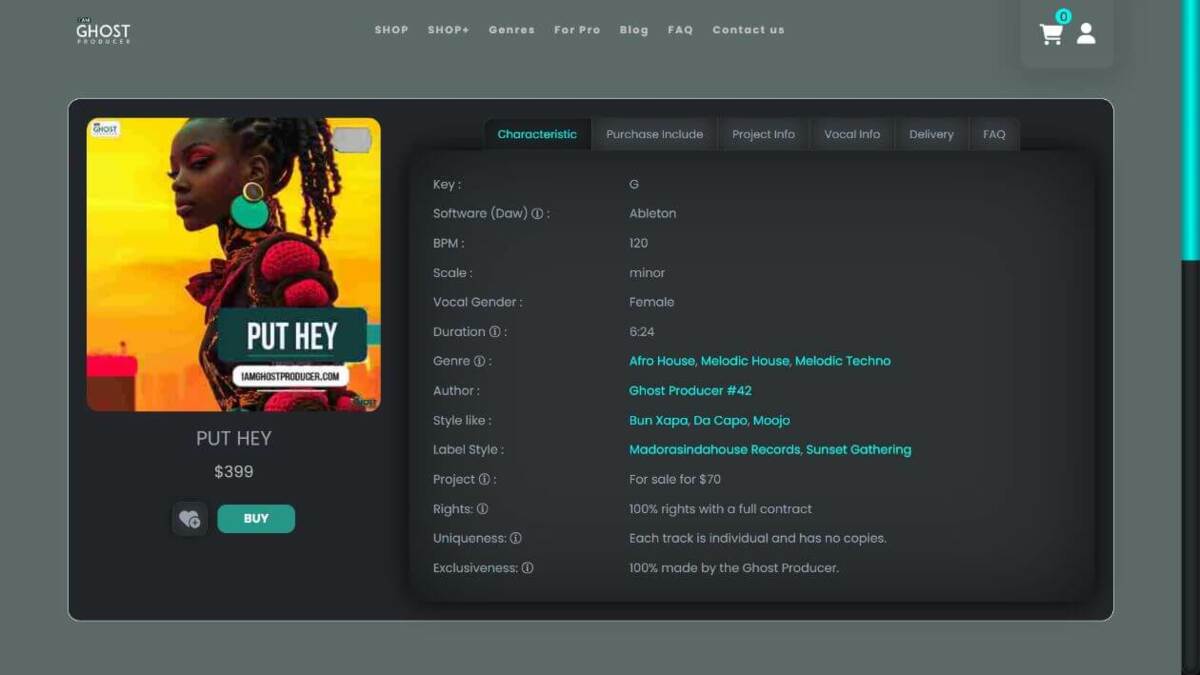Image resolution: width=1200 pixels, height=675 pixels.
Task: Open For Pro in the top navigation
Action: click(x=577, y=30)
